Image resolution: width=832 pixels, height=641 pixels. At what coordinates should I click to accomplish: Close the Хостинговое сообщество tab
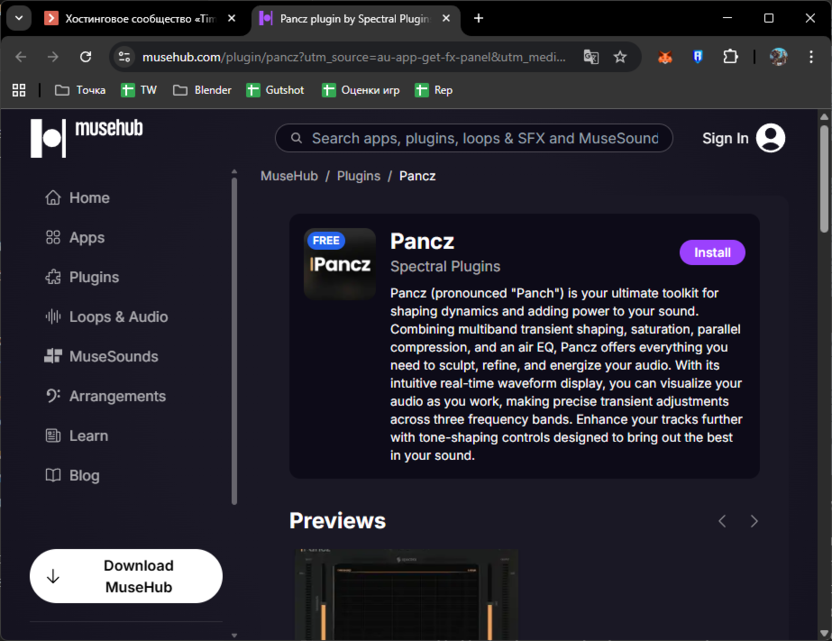232,19
